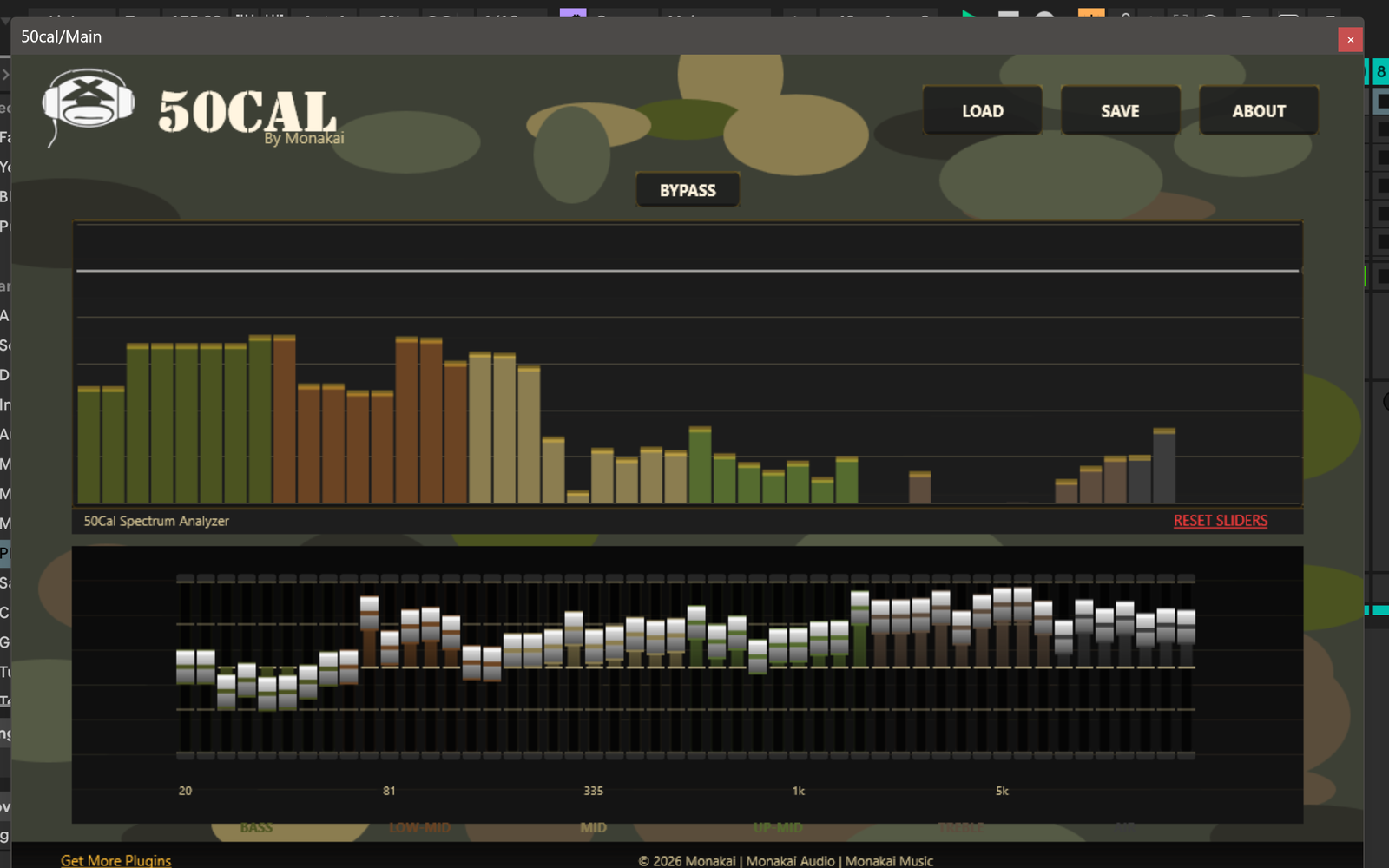Click the EQ slider above the 1k label
Screen dimensions: 1389x868
[798, 645]
